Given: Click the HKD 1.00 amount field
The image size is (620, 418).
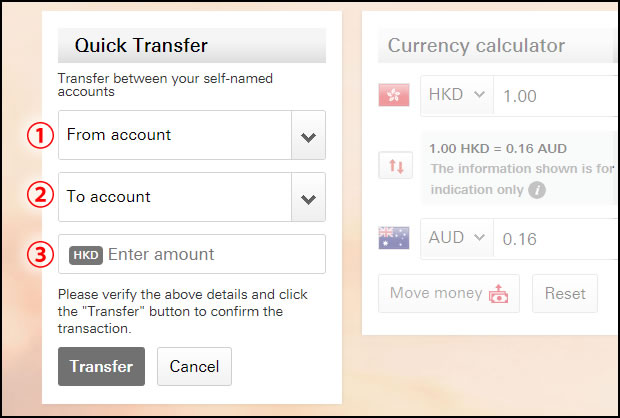Looking at the screenshot, I should 556,96.
